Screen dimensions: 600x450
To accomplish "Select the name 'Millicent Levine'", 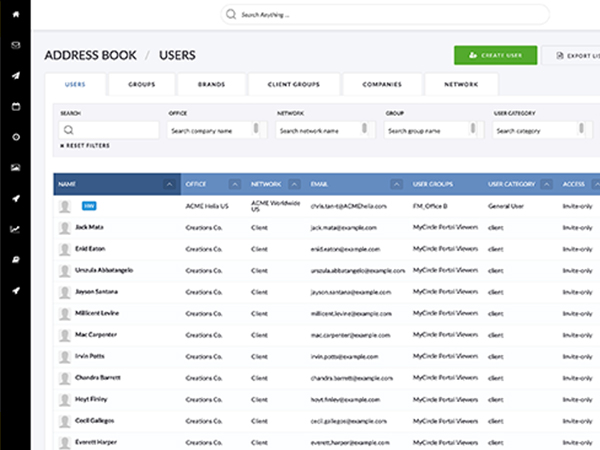I will pos(97,313).
